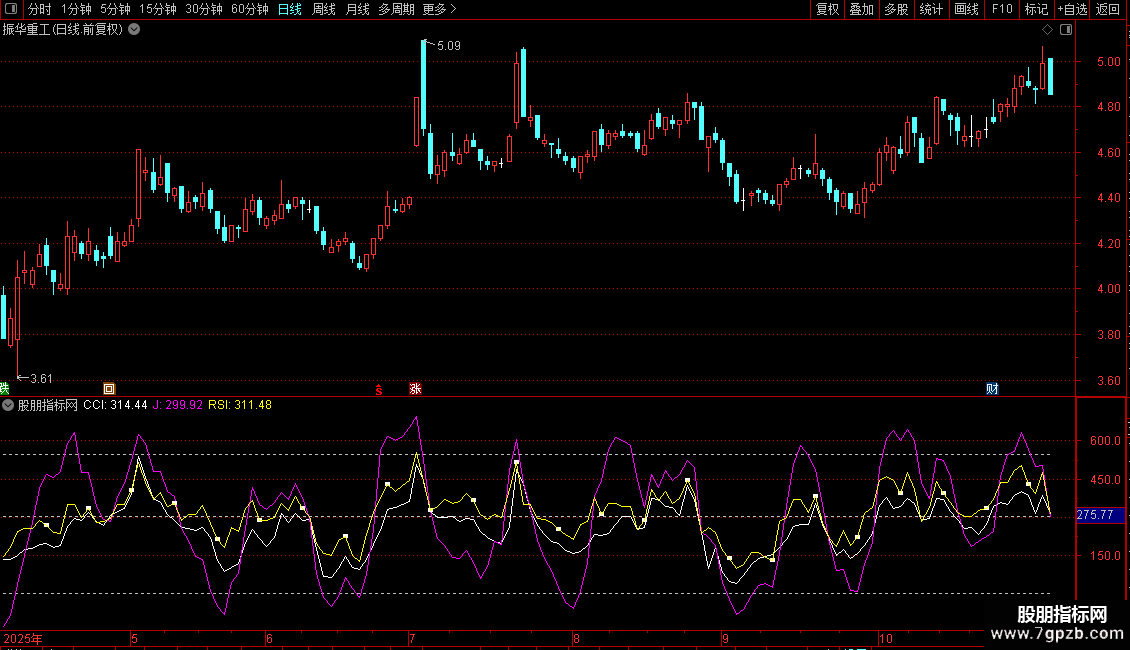This screenshot has height=650, width=1130.
Task: Click the 275.77 indicator value label
Action: click(x=1095, y=515)
